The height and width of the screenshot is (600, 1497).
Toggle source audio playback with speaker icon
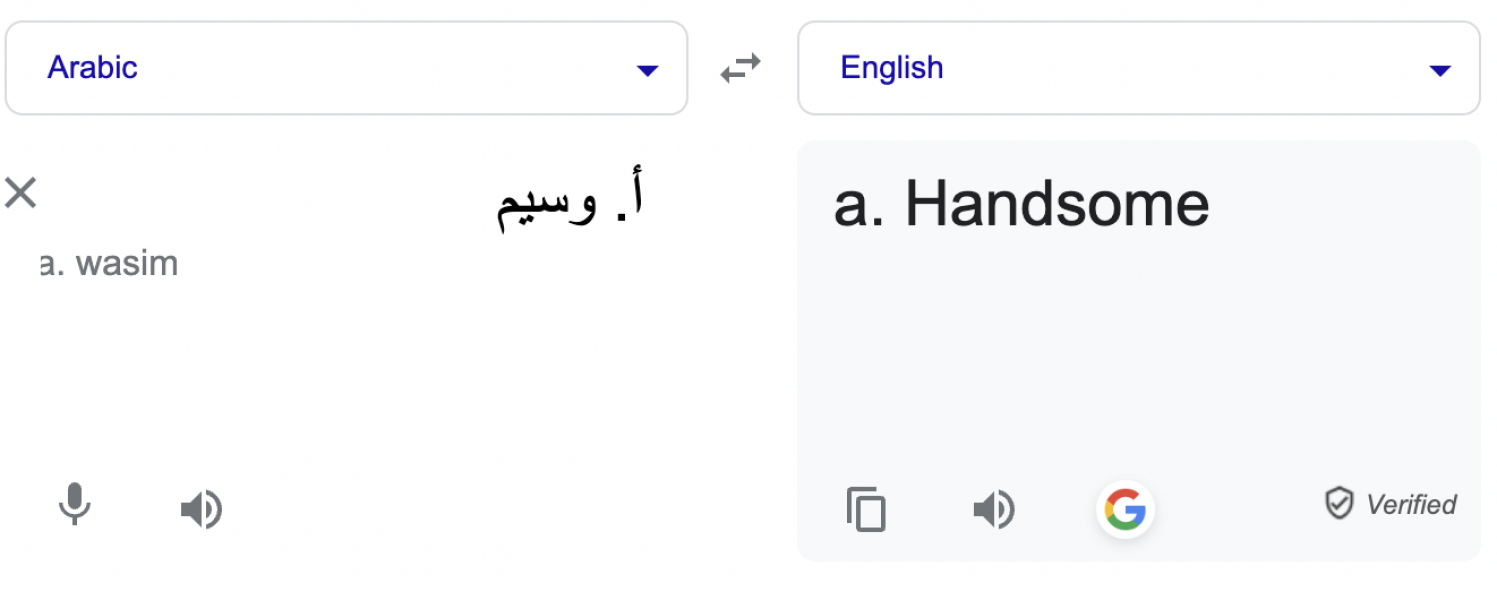(200, 509)
